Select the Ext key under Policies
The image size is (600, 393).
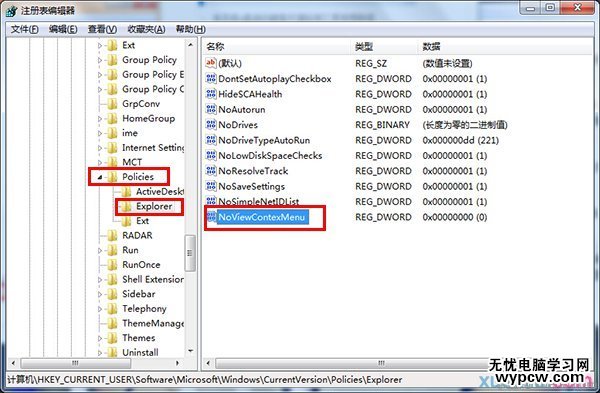pyautogui.click(x=142, y=221)
